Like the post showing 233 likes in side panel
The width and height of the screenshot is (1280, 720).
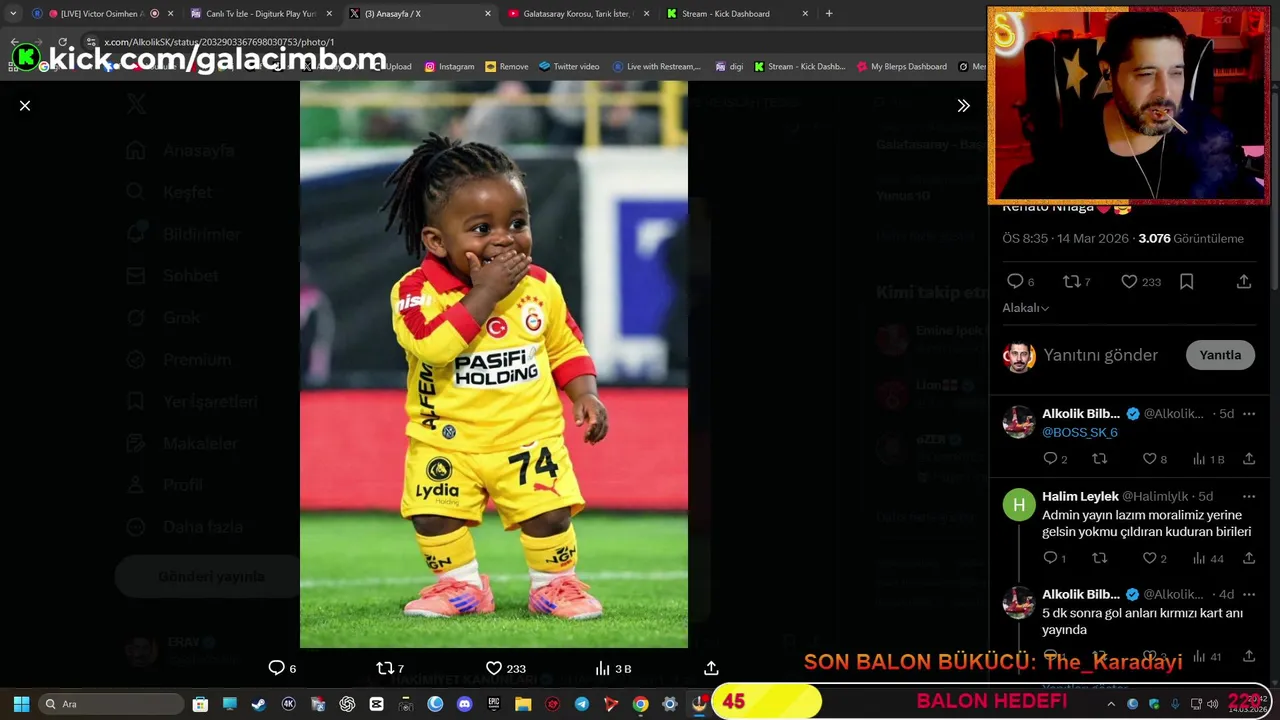[x=1129, y=282]
